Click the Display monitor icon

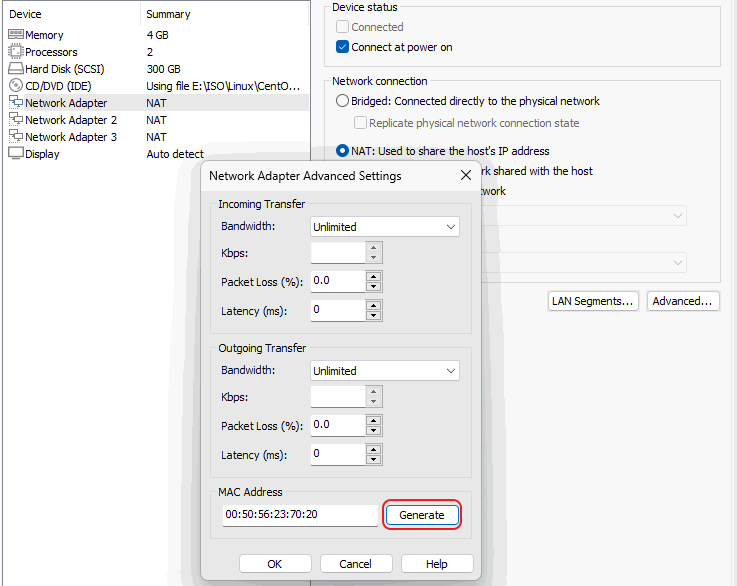coord(16,154)
